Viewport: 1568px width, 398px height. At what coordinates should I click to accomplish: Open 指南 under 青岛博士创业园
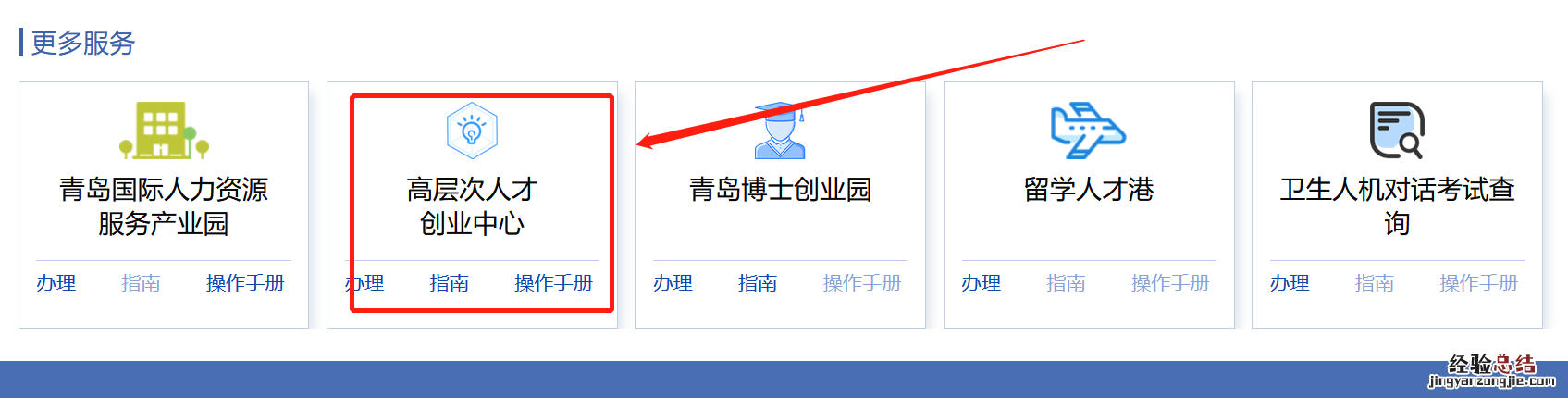758,283
